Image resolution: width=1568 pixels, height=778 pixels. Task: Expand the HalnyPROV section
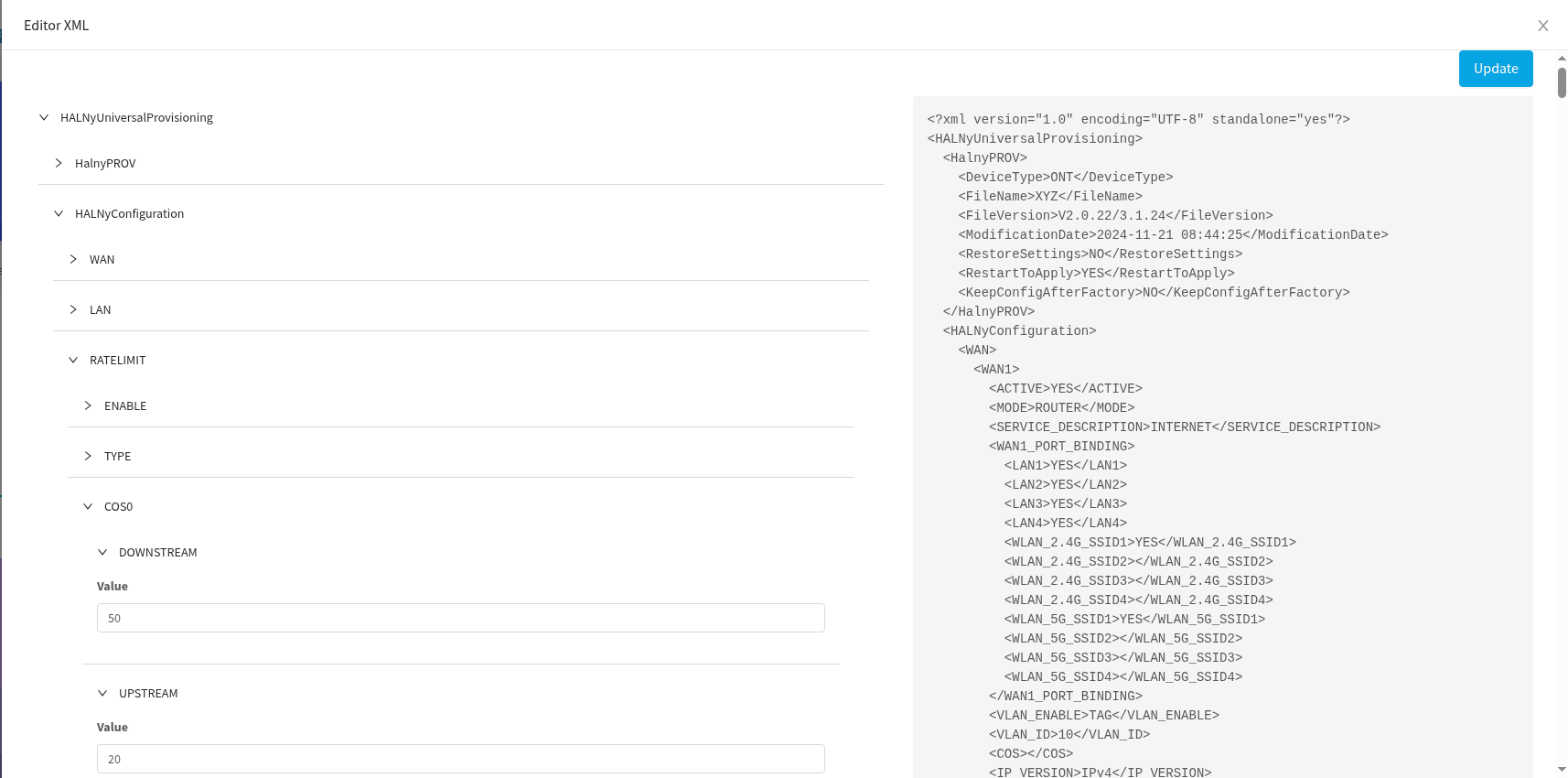click(x=59, y=163)
